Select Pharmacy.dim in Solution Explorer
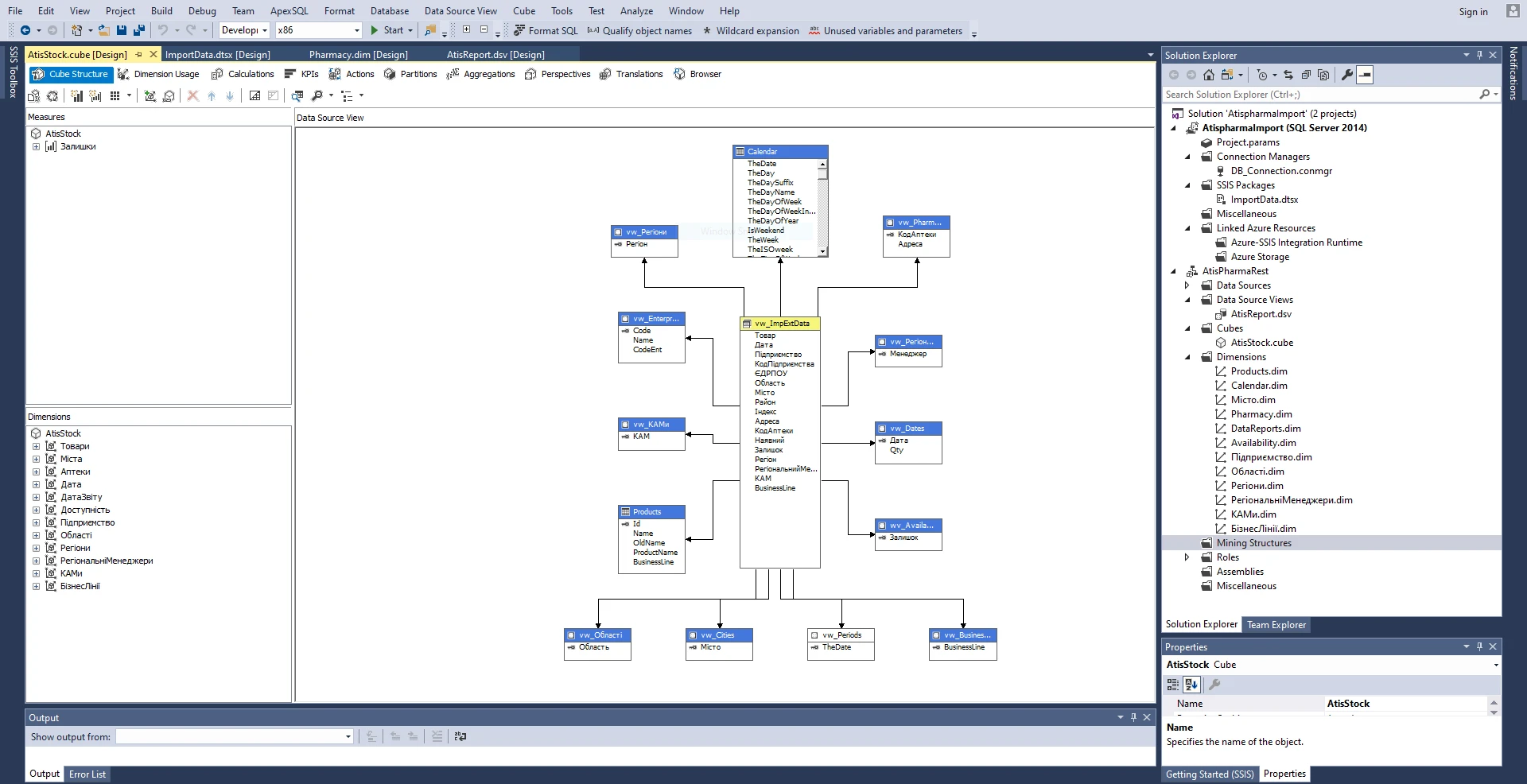 point(1261,414)
